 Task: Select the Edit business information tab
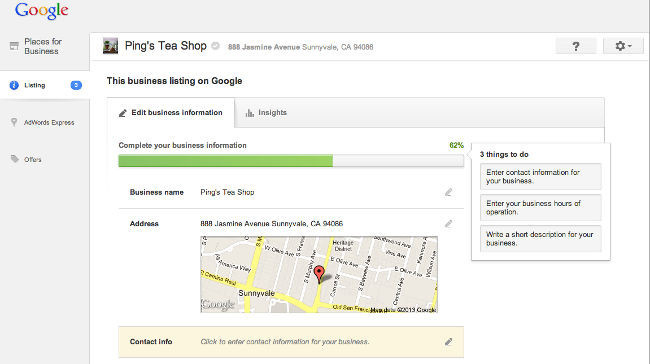(x=171, y=113)
